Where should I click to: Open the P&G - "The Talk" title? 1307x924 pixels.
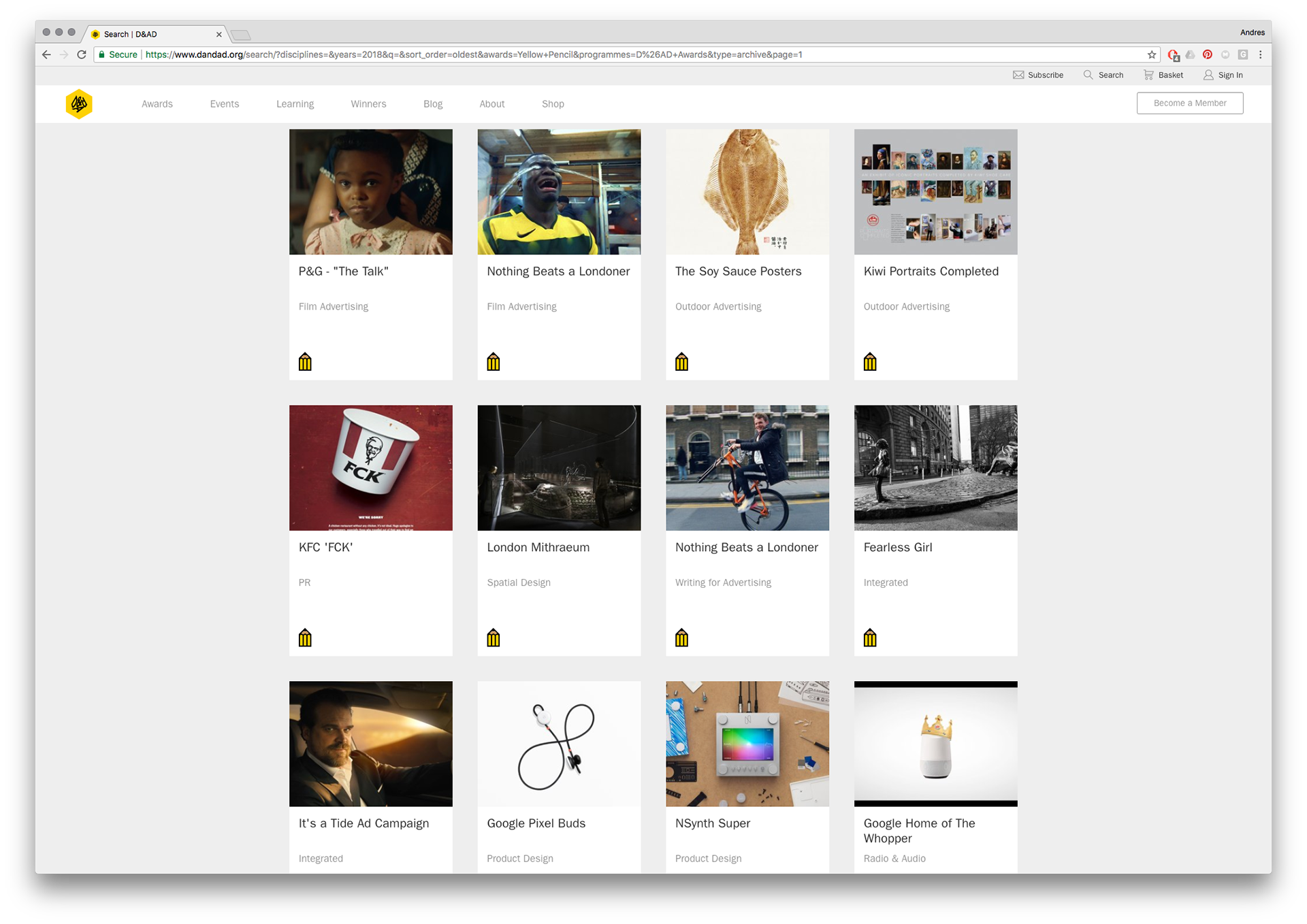[344, 271]
